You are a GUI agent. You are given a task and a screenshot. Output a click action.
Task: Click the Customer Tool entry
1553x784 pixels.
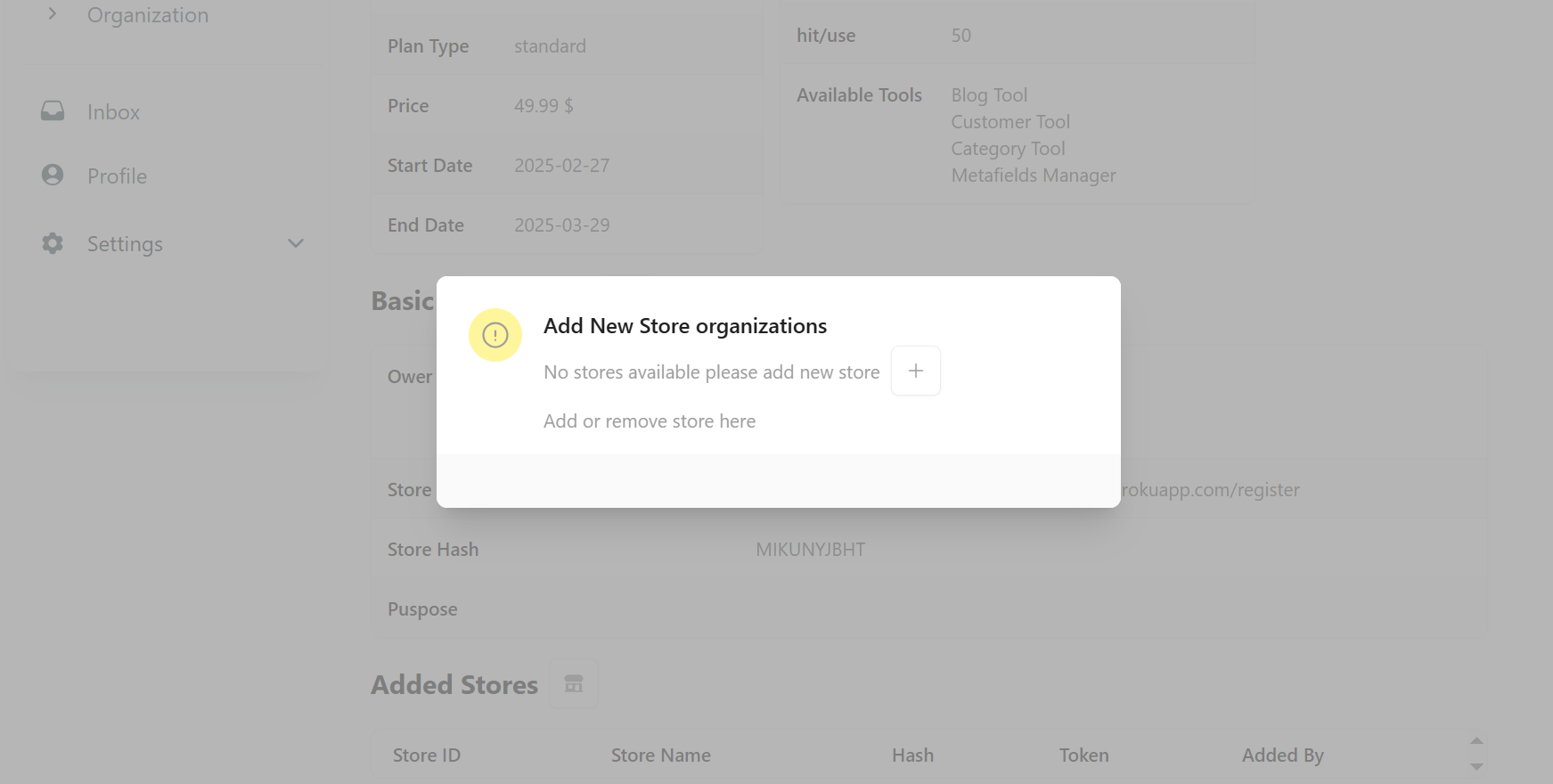point(1010,122)
